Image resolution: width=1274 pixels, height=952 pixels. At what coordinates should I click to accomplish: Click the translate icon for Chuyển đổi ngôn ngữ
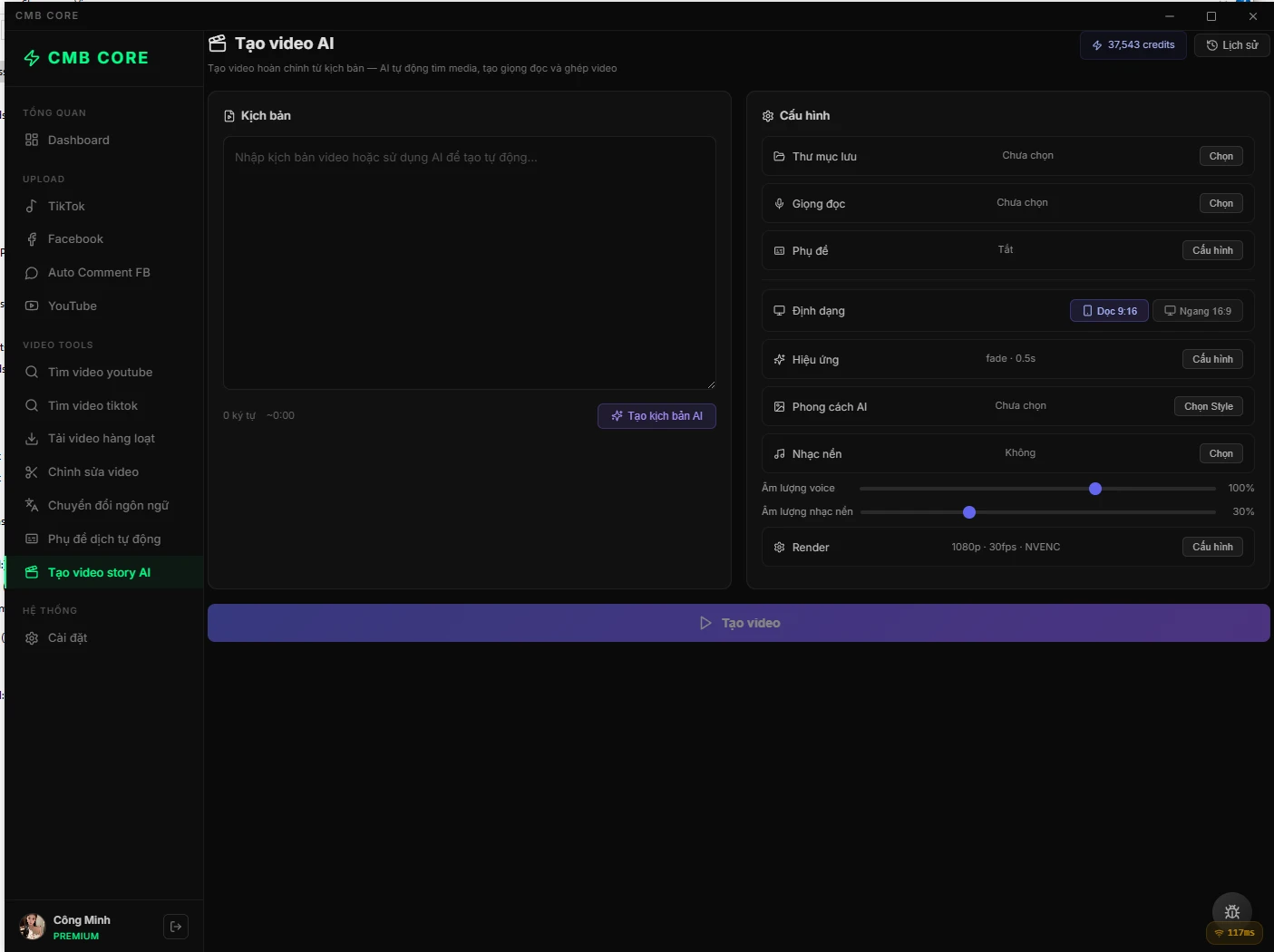pos(32,506)
